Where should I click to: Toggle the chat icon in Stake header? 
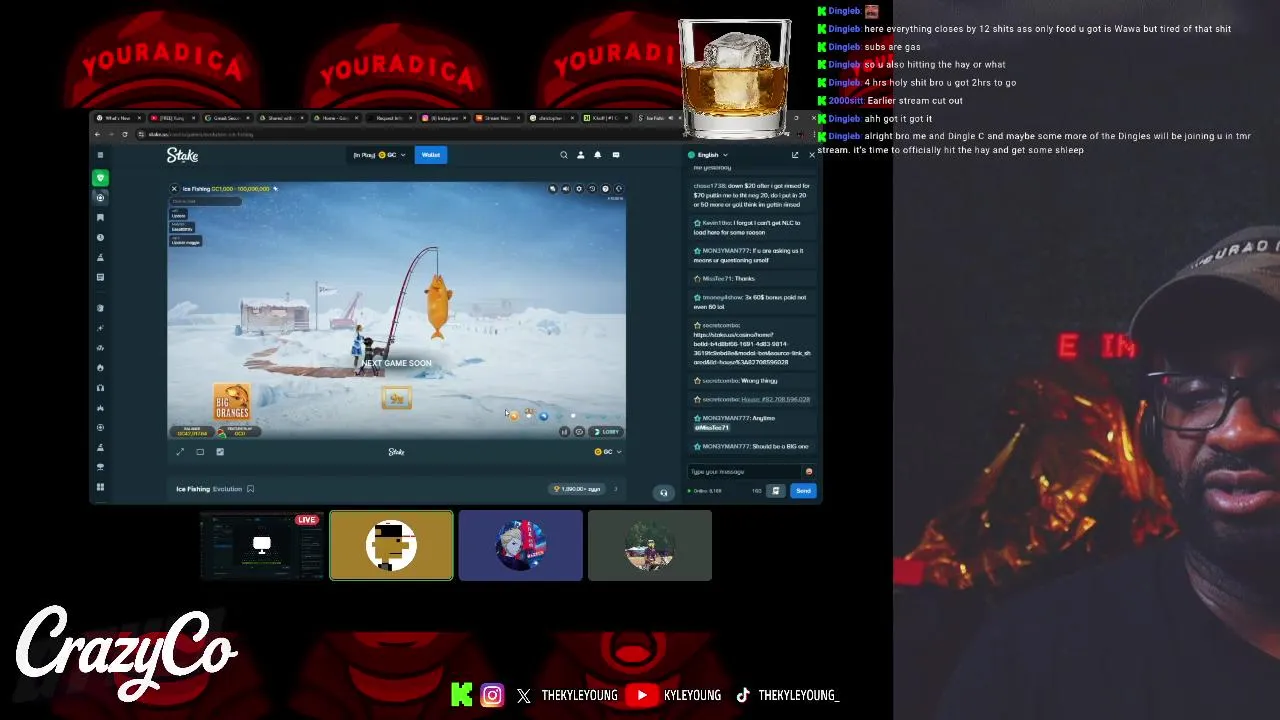(616, 155)
